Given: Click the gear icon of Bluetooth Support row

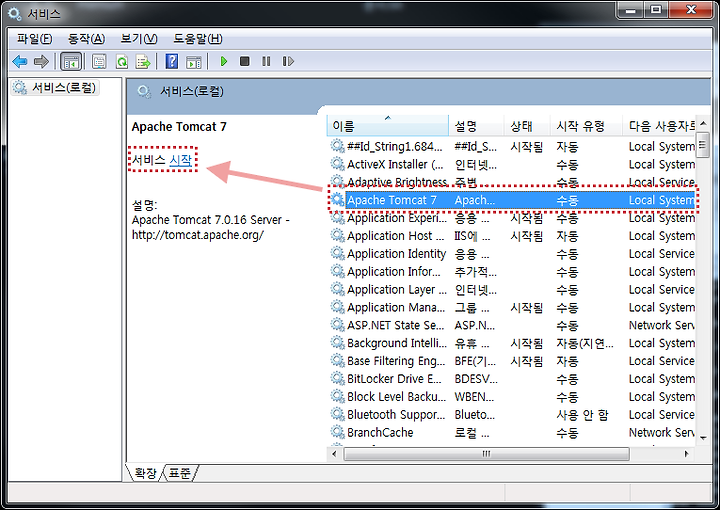Looking at the screenshot, I should click(338, 415).
